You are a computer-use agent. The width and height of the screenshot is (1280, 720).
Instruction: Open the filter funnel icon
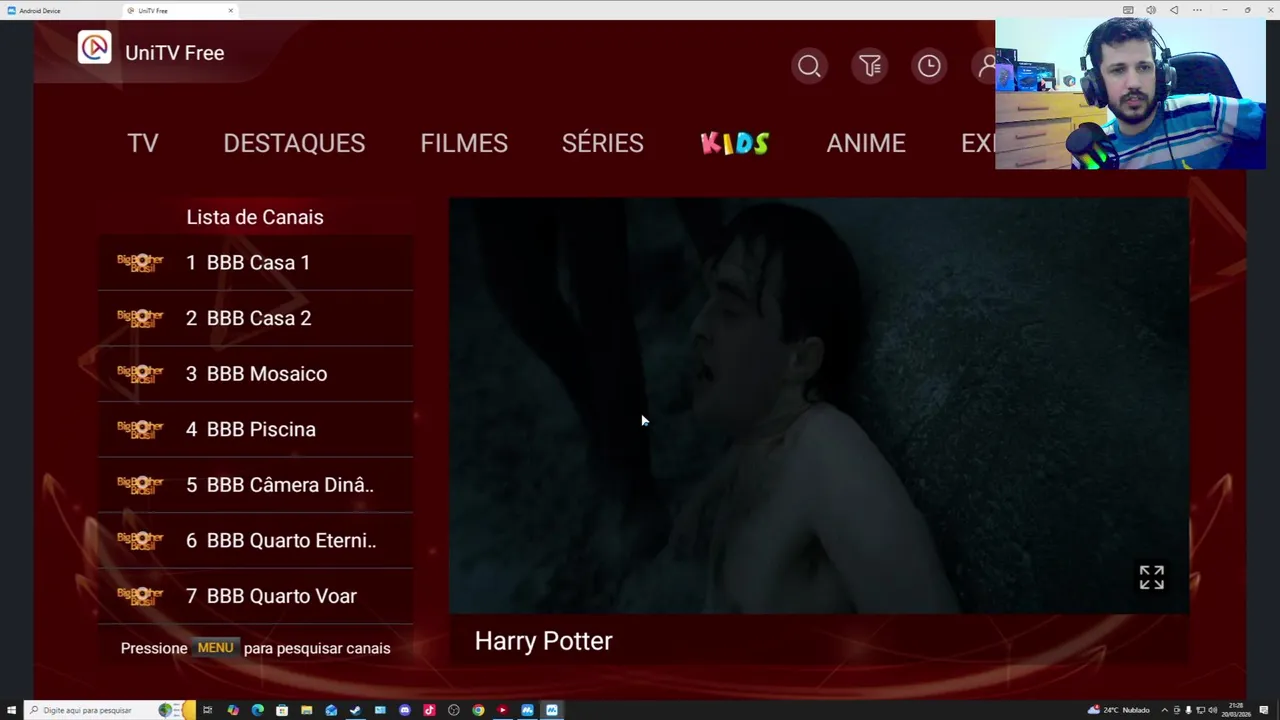[x=870, y=66]
